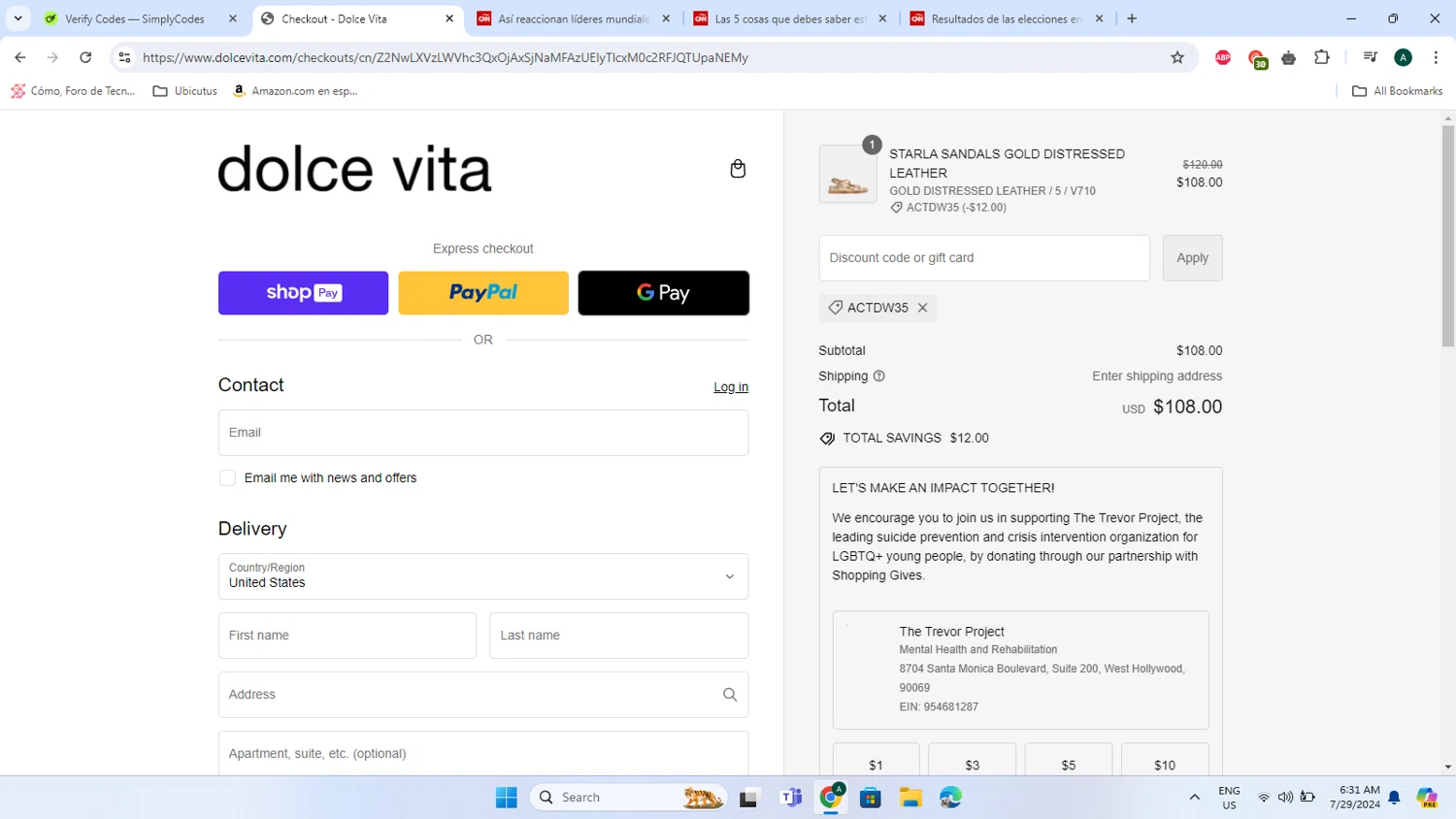This screenshot has height=819, width=1456.
Task: Pay with Google Pay express checkout
Action: (664, 293)
